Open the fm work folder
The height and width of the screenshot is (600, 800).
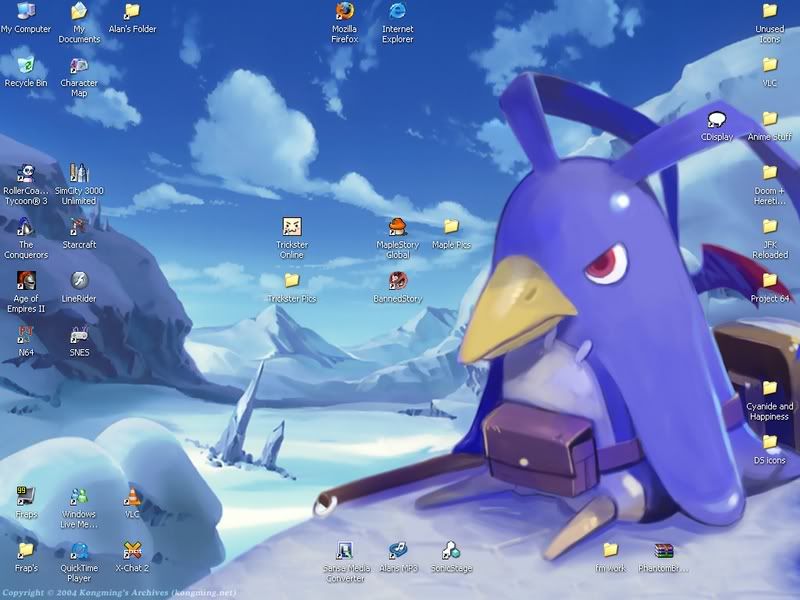pyautogui.click(x=610, y=557)
